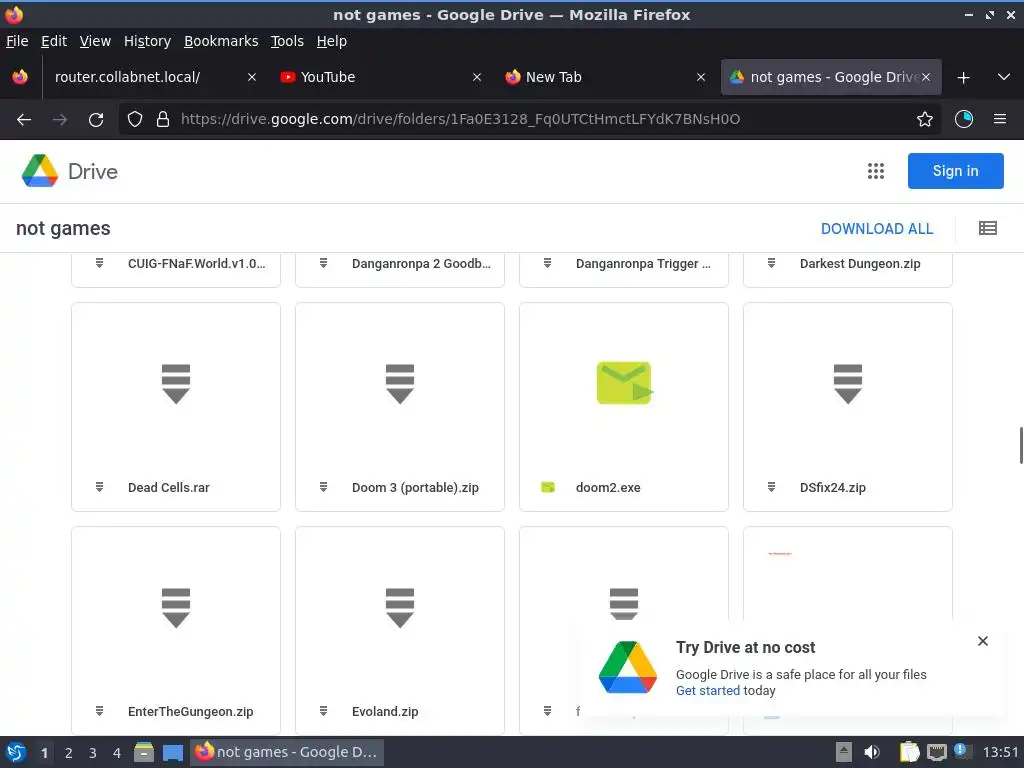
Task: Open Doom 3 (portable).zip thumbnail
Action: pyautogui.click(x=400, y=384)
